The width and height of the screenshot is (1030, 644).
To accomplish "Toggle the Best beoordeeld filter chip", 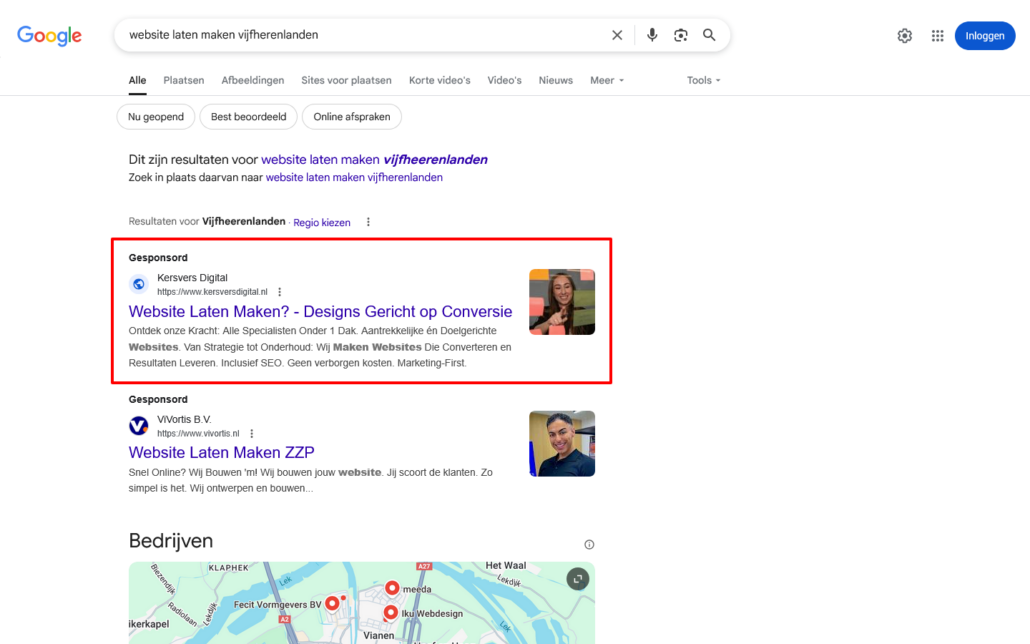I will (x=248, y=117).
